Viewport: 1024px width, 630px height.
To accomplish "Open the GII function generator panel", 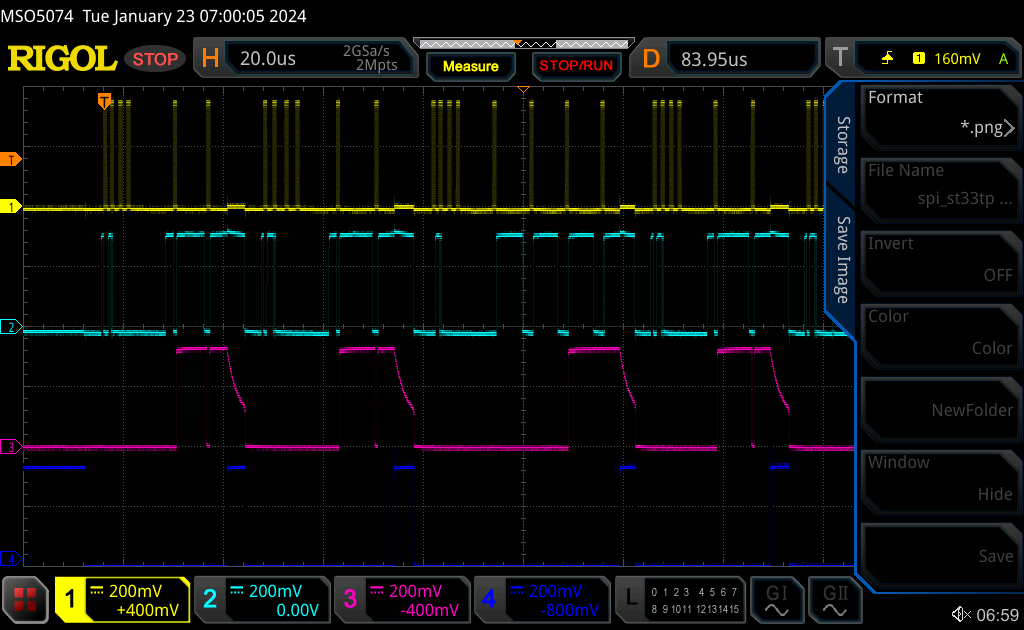I will 837,599.
